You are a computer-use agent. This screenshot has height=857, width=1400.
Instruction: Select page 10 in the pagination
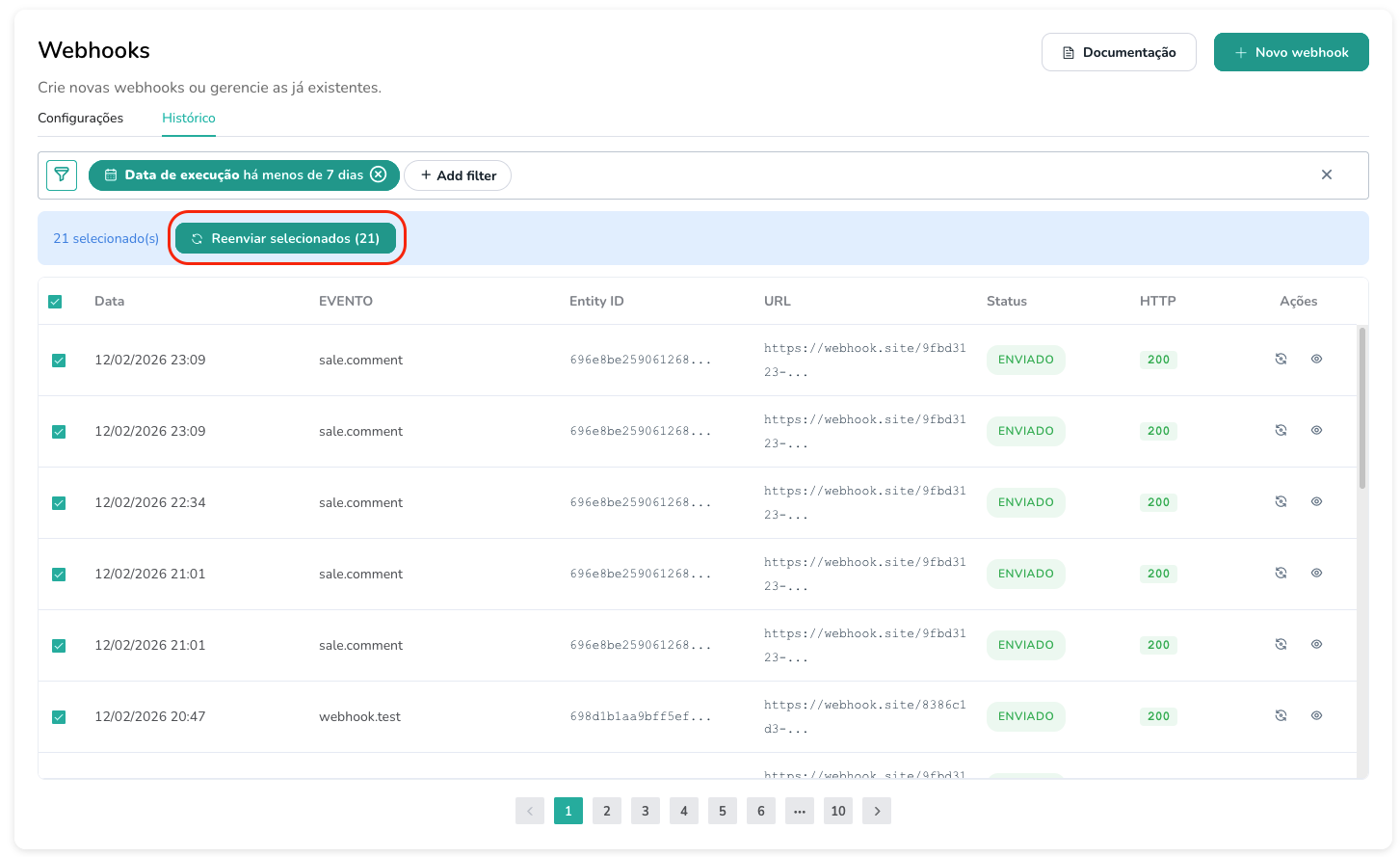[837, 811]
